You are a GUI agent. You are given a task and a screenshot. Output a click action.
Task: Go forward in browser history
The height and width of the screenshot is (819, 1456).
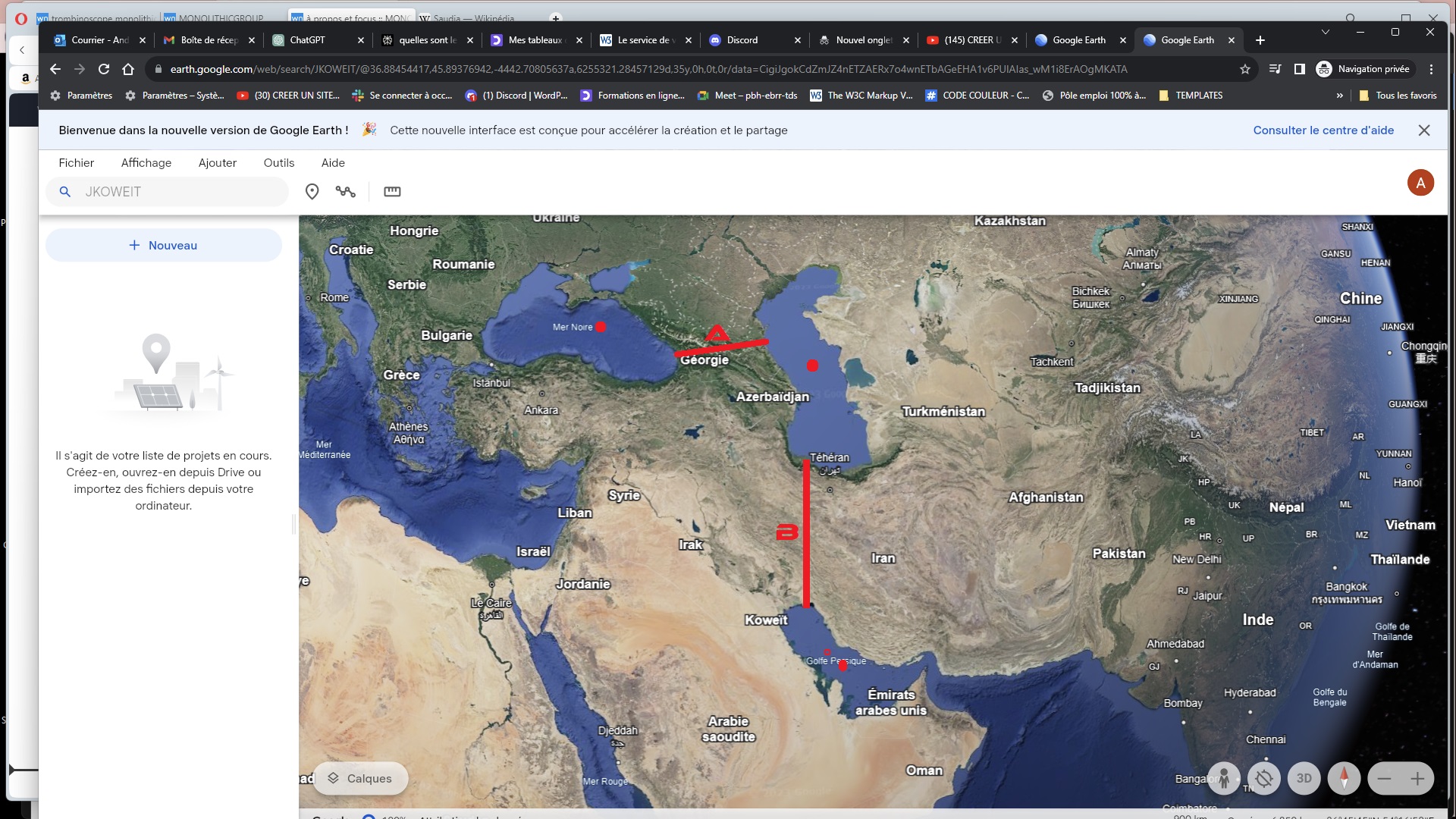[x=80, y=69]
